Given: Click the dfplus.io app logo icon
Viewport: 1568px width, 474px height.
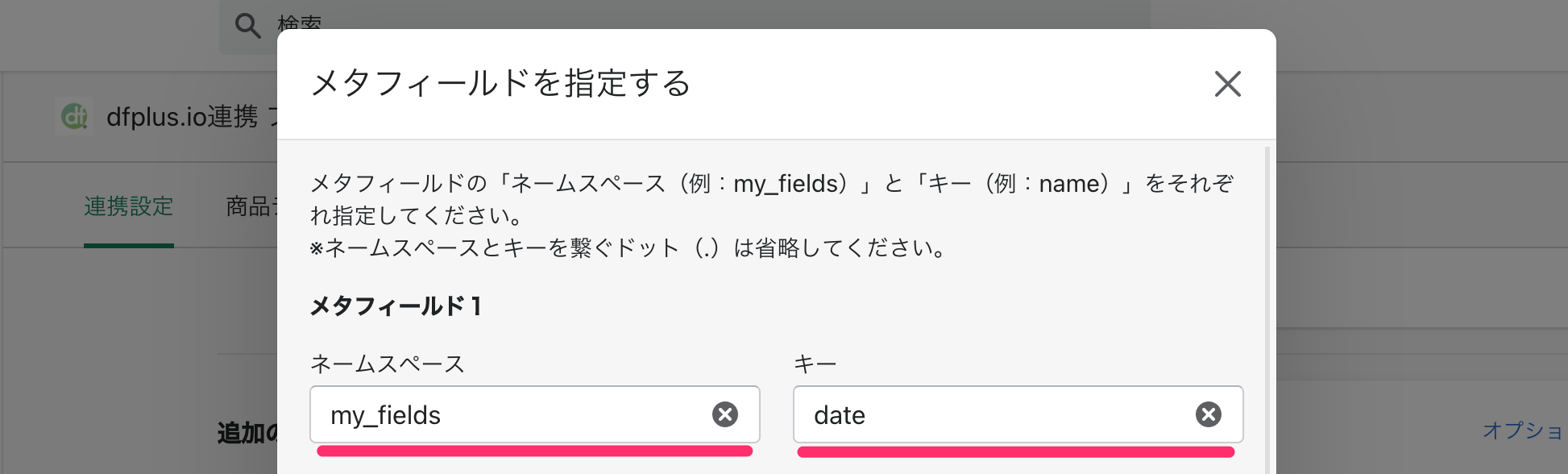Looking at the screenshot, I should tap(75, 117).
